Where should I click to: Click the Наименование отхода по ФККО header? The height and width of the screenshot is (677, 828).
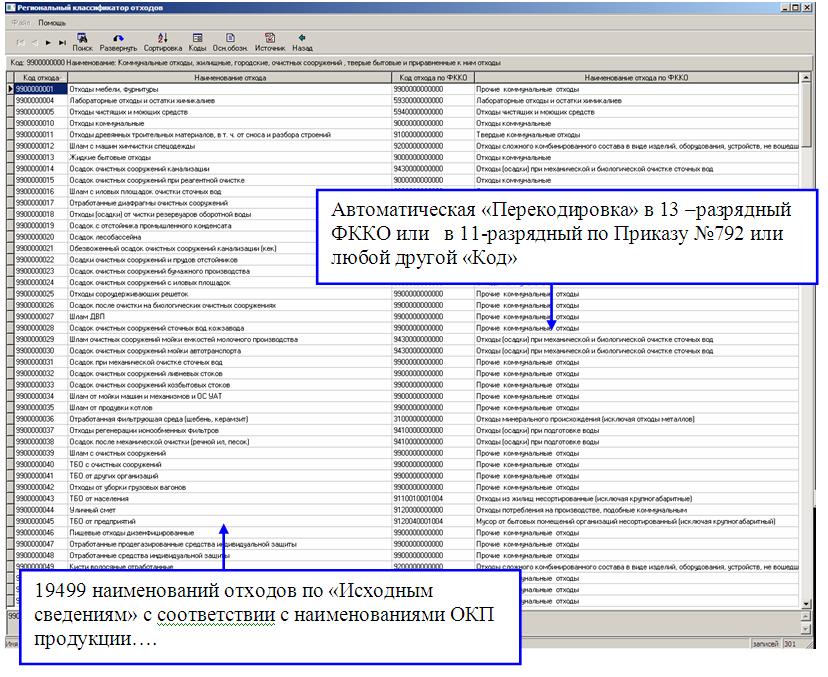tap(636, 77)
